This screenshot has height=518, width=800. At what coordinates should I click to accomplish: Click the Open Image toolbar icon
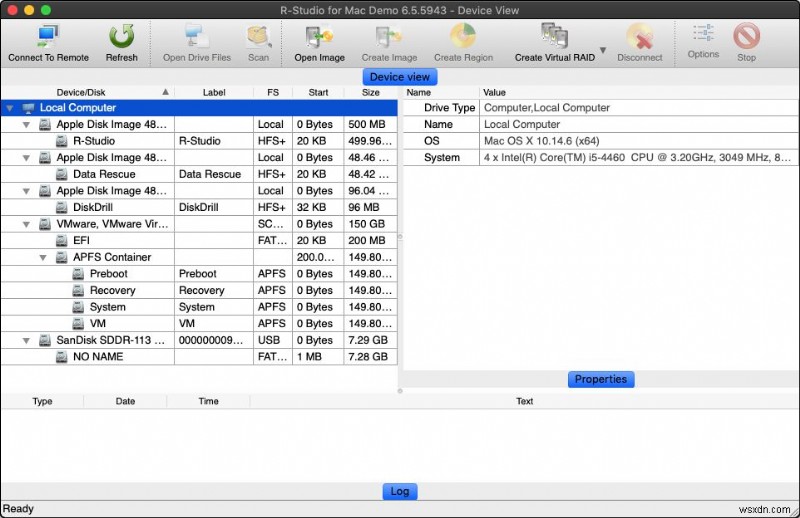(319, 38)
